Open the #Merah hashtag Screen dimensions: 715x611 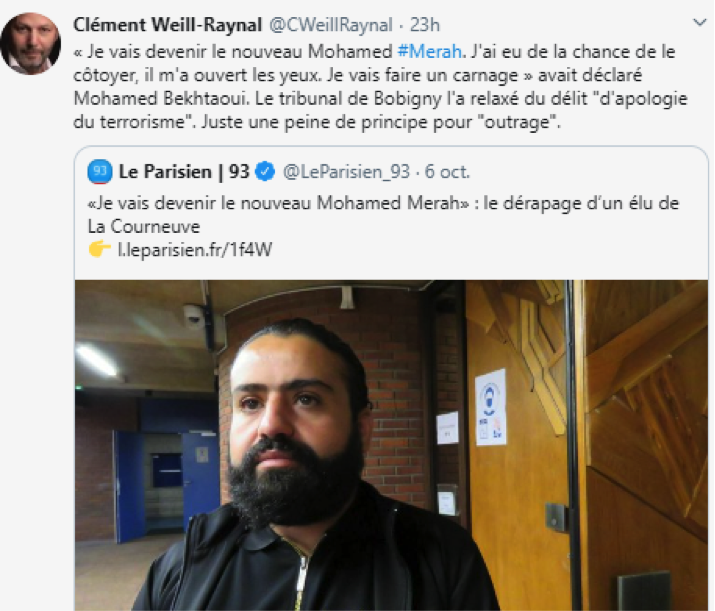click(x=429, y=52)
